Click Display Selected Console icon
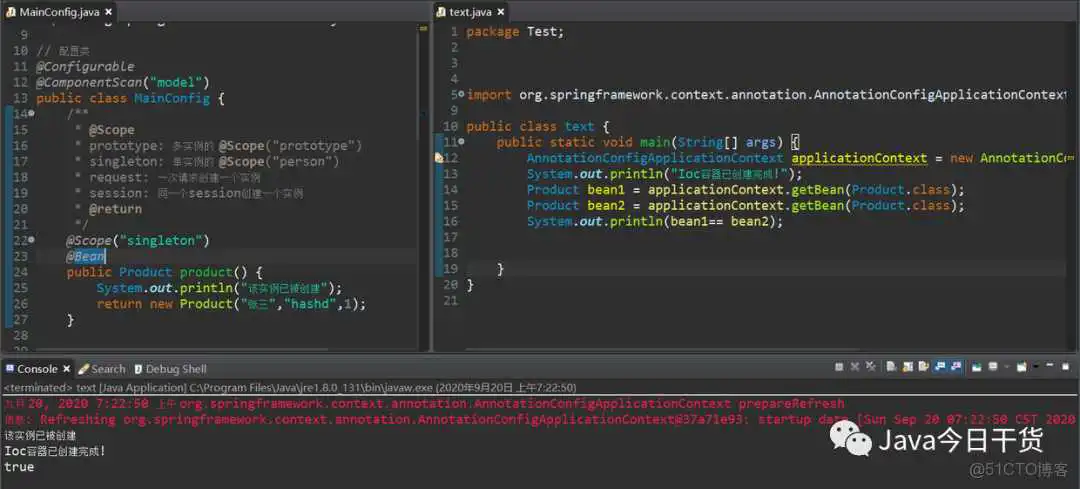Viewport: 1080px width, 489px height. (993, 367)
